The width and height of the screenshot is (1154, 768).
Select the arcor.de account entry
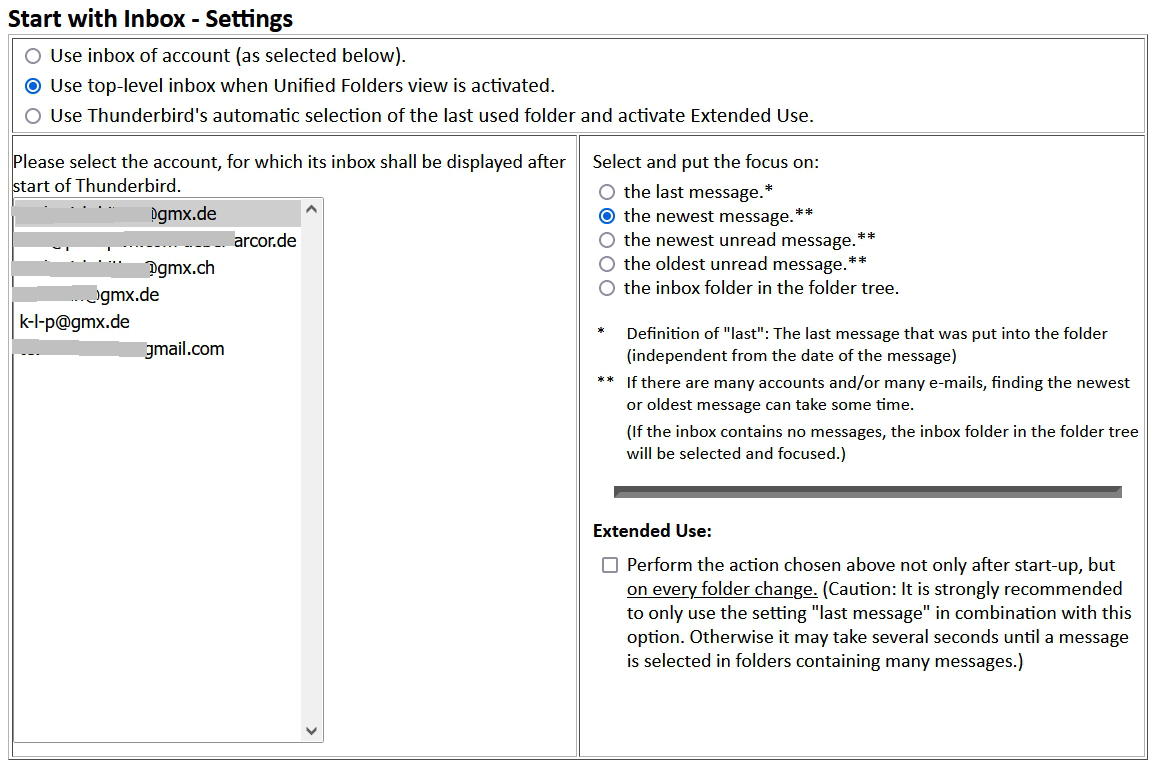pos(157,241)
